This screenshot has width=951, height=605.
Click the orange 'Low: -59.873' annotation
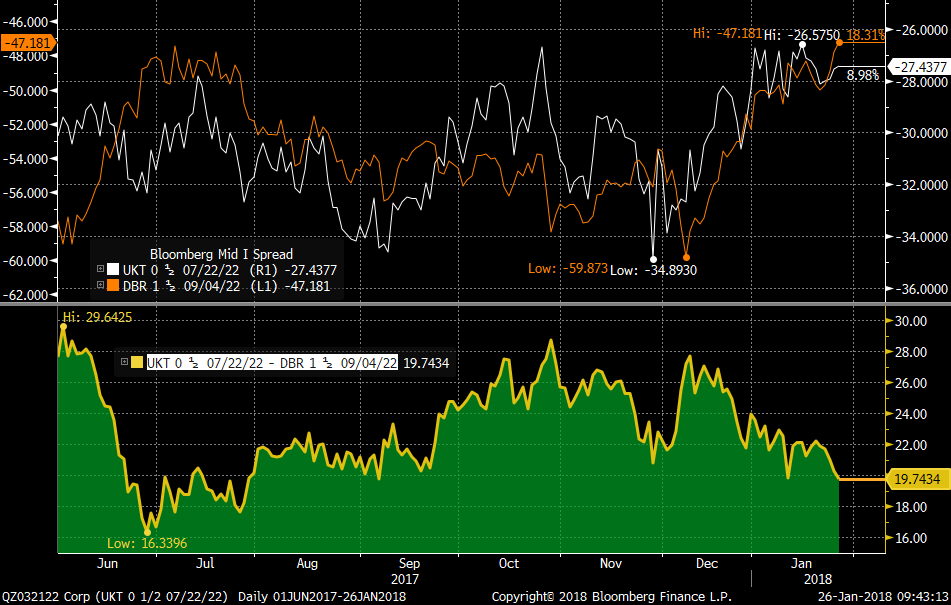pyautogui.click(x=568, y=268)
